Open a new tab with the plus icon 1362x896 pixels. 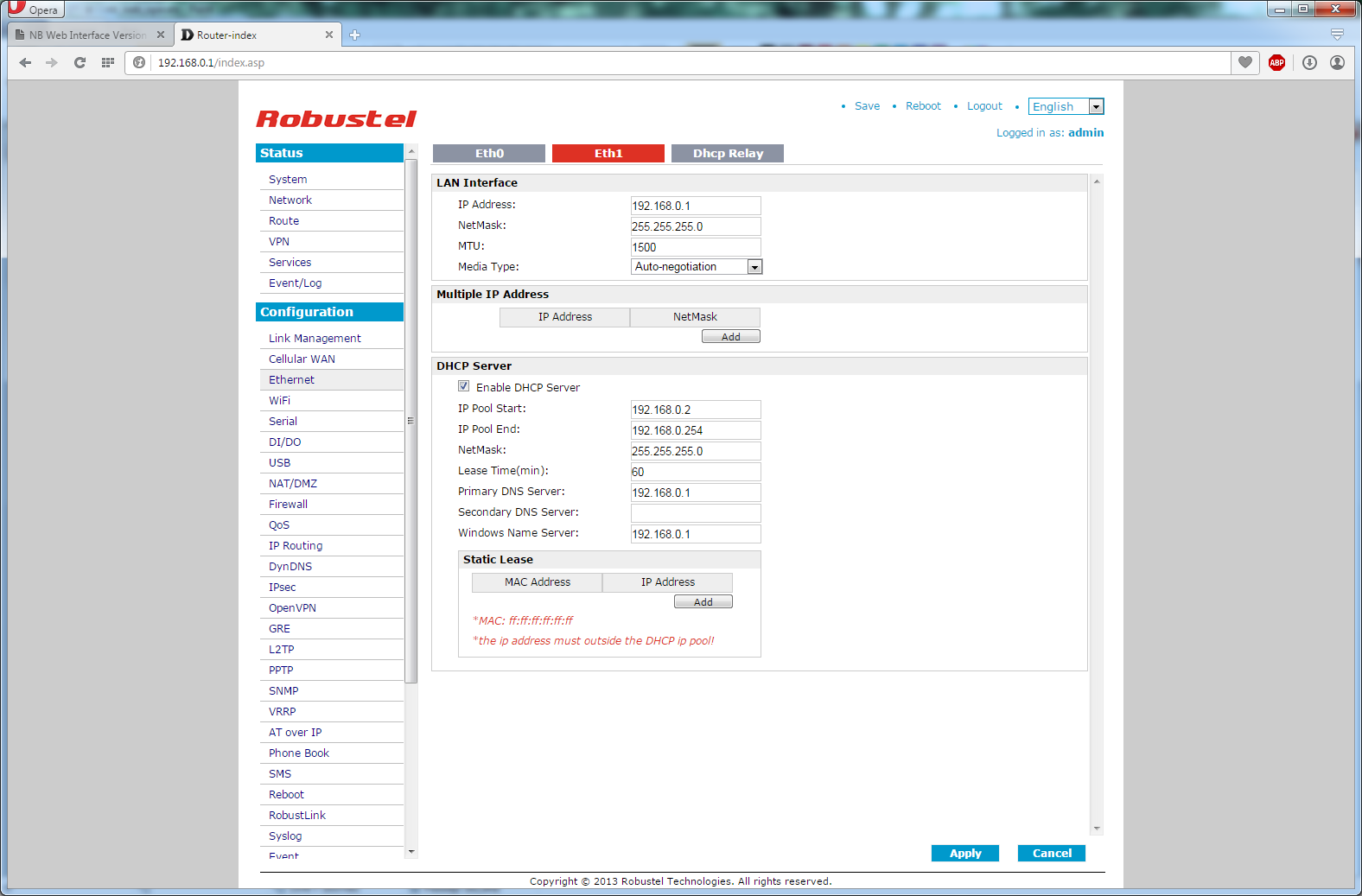[354, 35]
